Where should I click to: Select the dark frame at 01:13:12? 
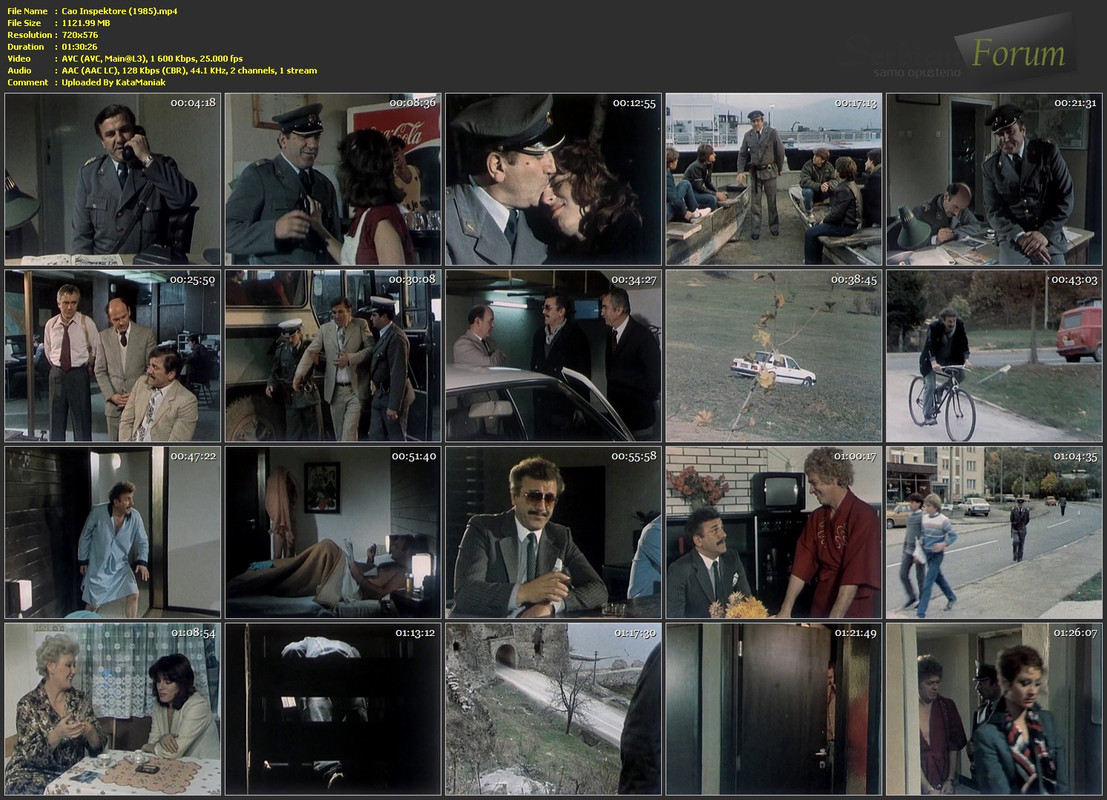point(333,709)
